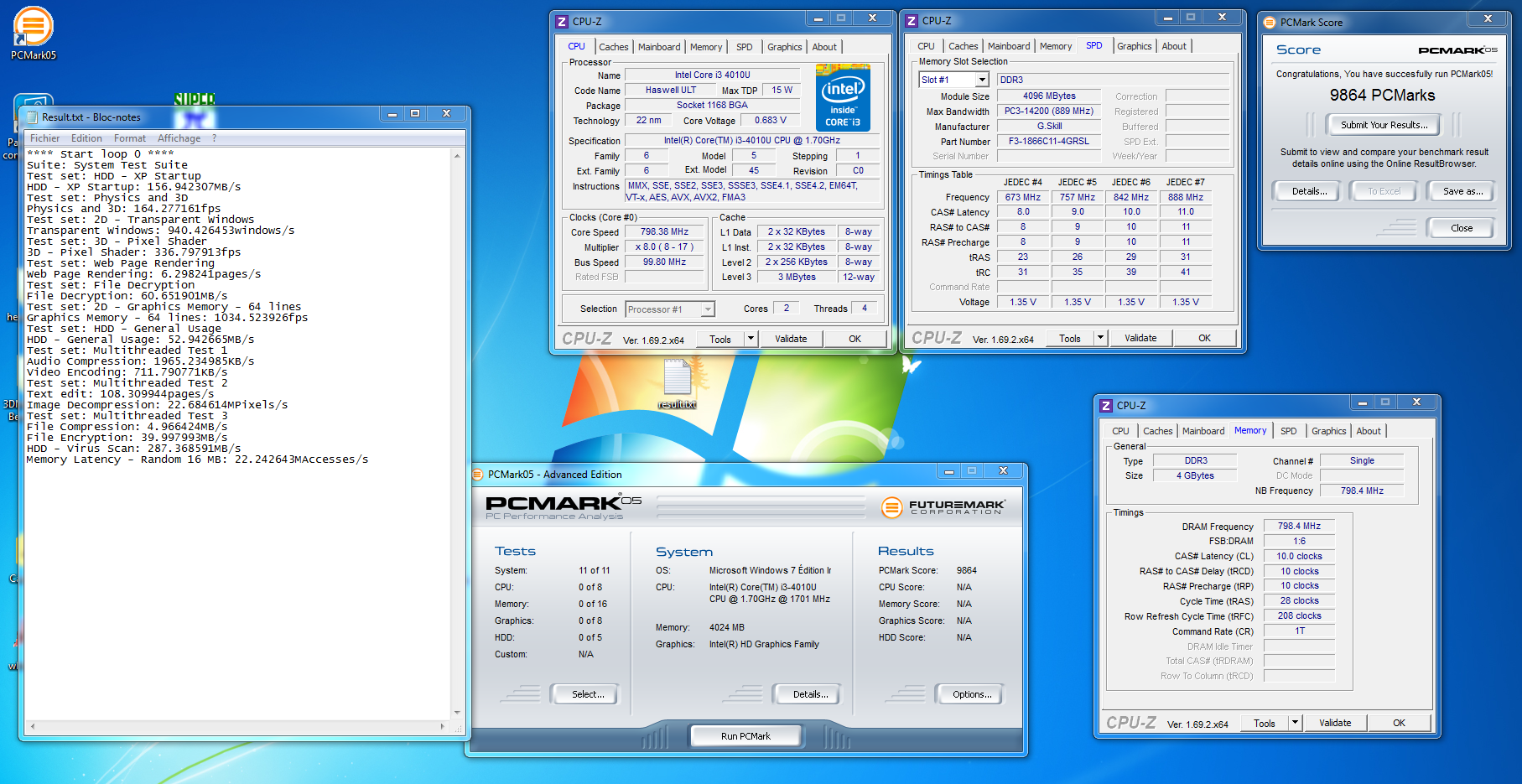The width and height of the screenshot is (1522, 784).
Task: Click the Options button under Results
Action: (x=971, y=694)
